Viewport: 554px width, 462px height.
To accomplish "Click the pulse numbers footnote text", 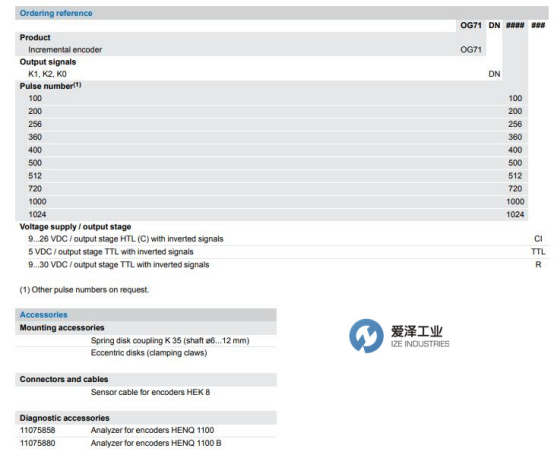I will click(84, 290).
